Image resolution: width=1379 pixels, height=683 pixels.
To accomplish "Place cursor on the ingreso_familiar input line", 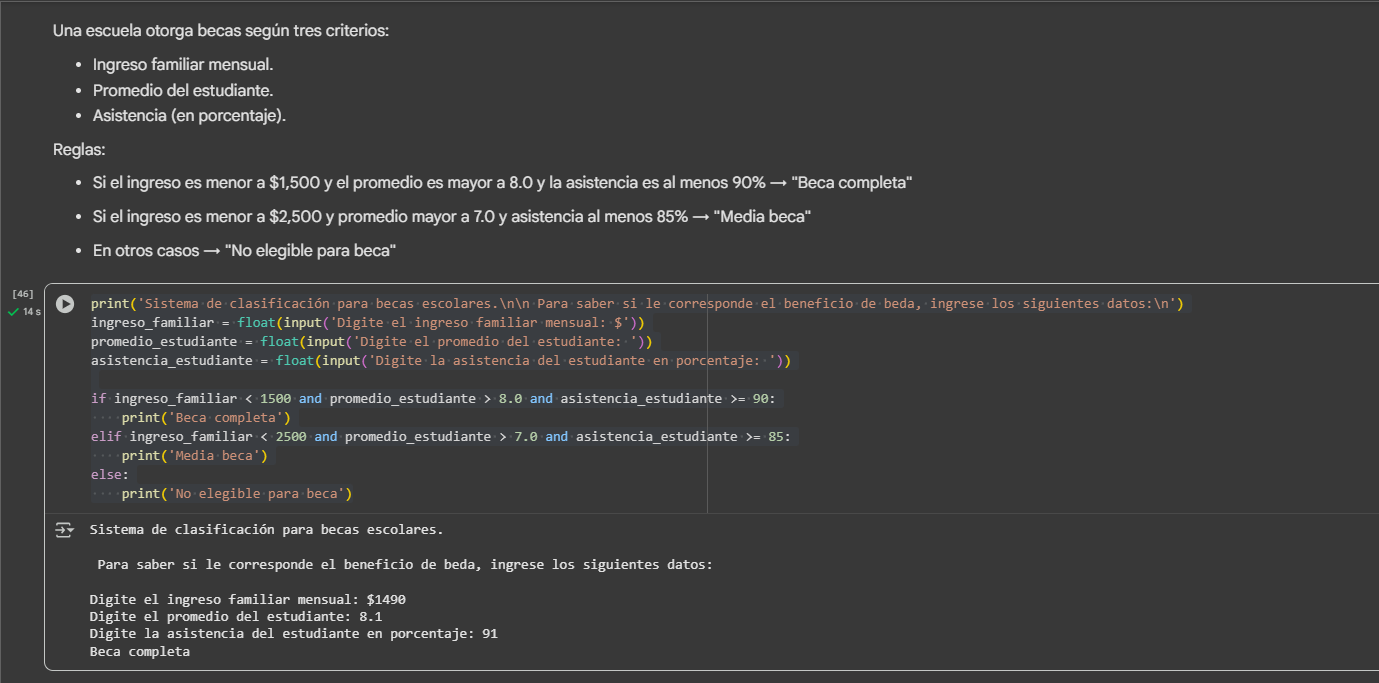I will pyautogui.click(x=370, y=323).
